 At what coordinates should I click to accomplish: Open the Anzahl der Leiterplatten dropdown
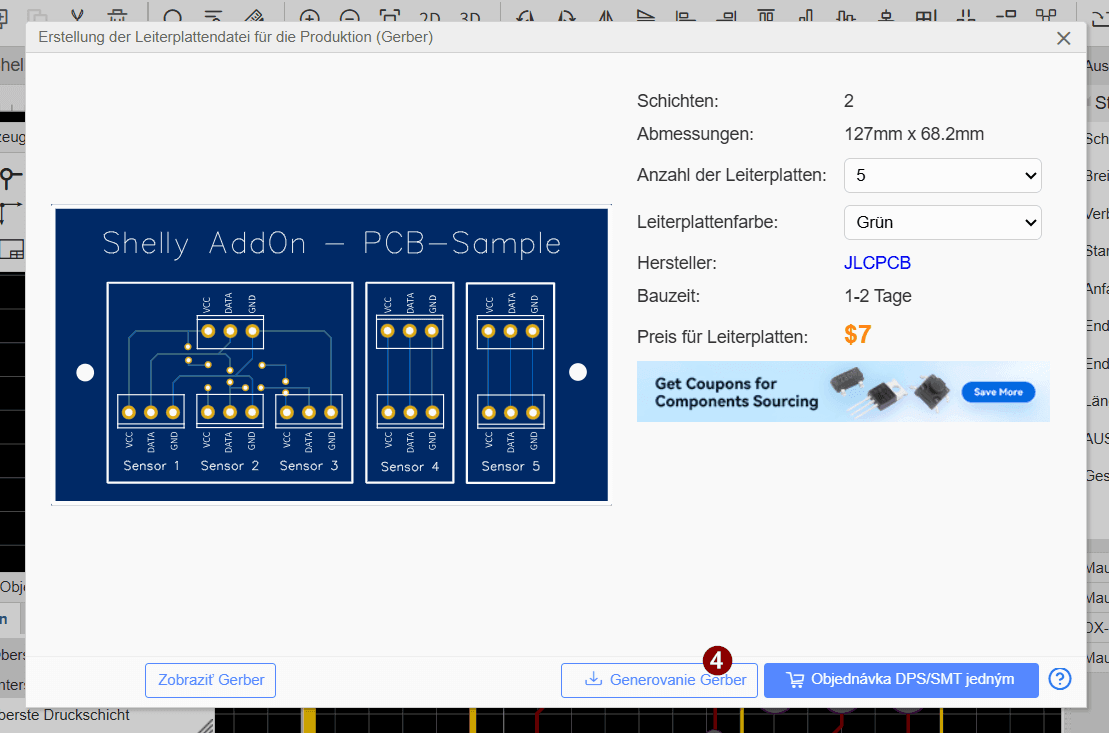tap(942, 175)
